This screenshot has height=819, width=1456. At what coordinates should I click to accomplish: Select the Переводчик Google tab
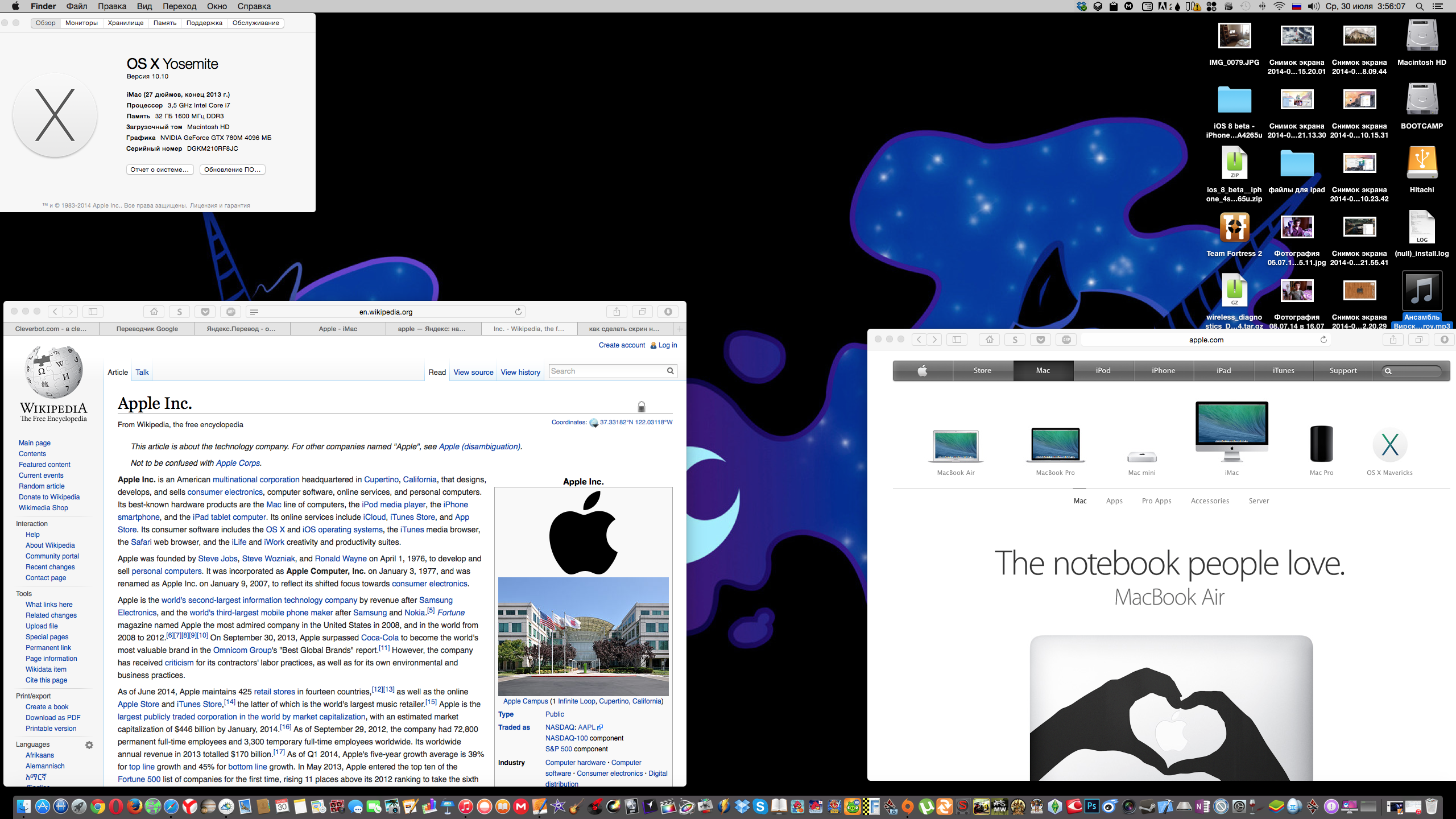click(147, 329)
